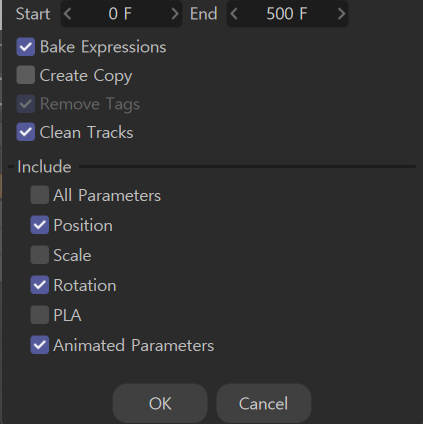Disable the Clean Tracks checkbox

tap(26, 132)
